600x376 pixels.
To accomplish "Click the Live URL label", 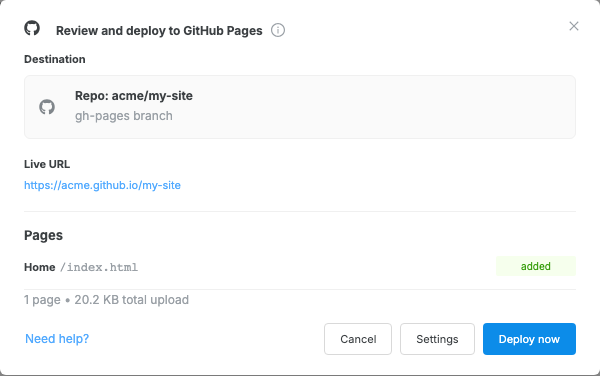I will point(47,164).
